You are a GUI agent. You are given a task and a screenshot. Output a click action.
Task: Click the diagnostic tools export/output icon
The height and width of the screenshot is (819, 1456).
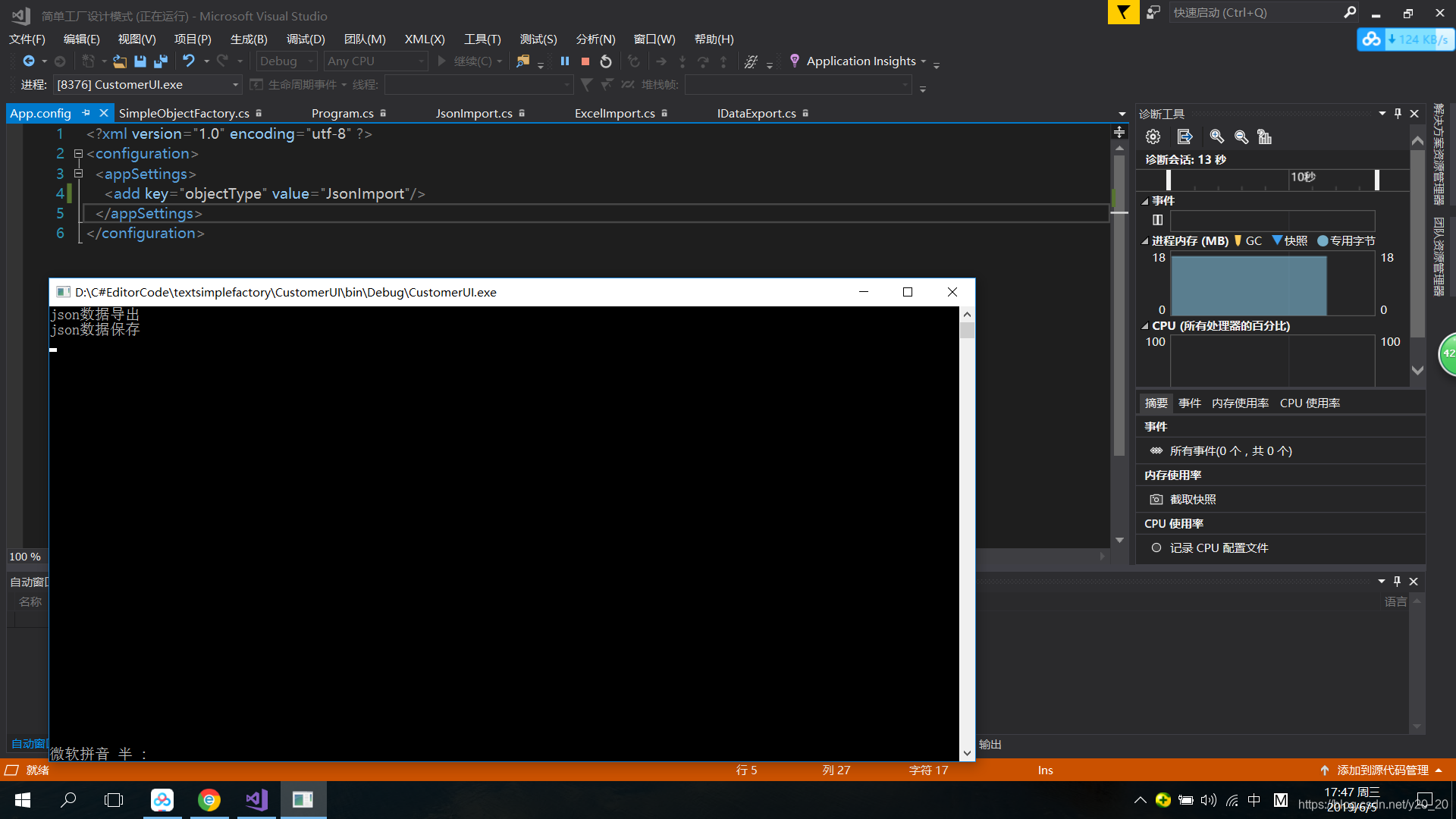pos(1185,136)
